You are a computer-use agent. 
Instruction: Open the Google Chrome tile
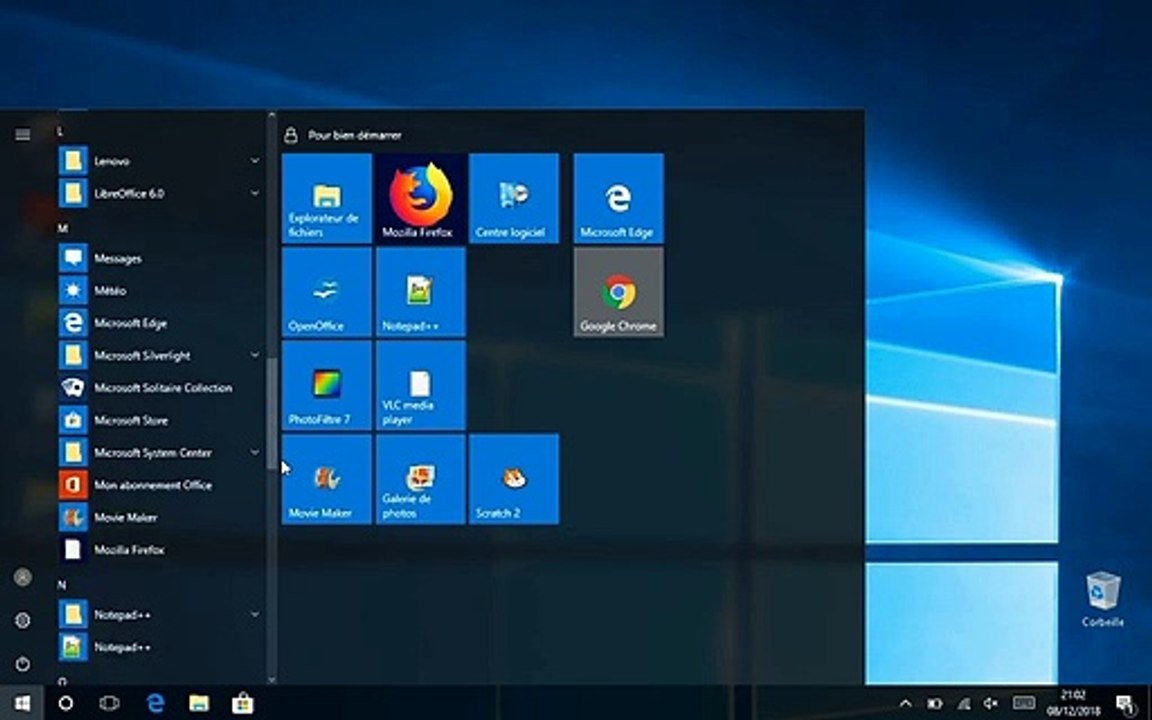coord(619,292)
